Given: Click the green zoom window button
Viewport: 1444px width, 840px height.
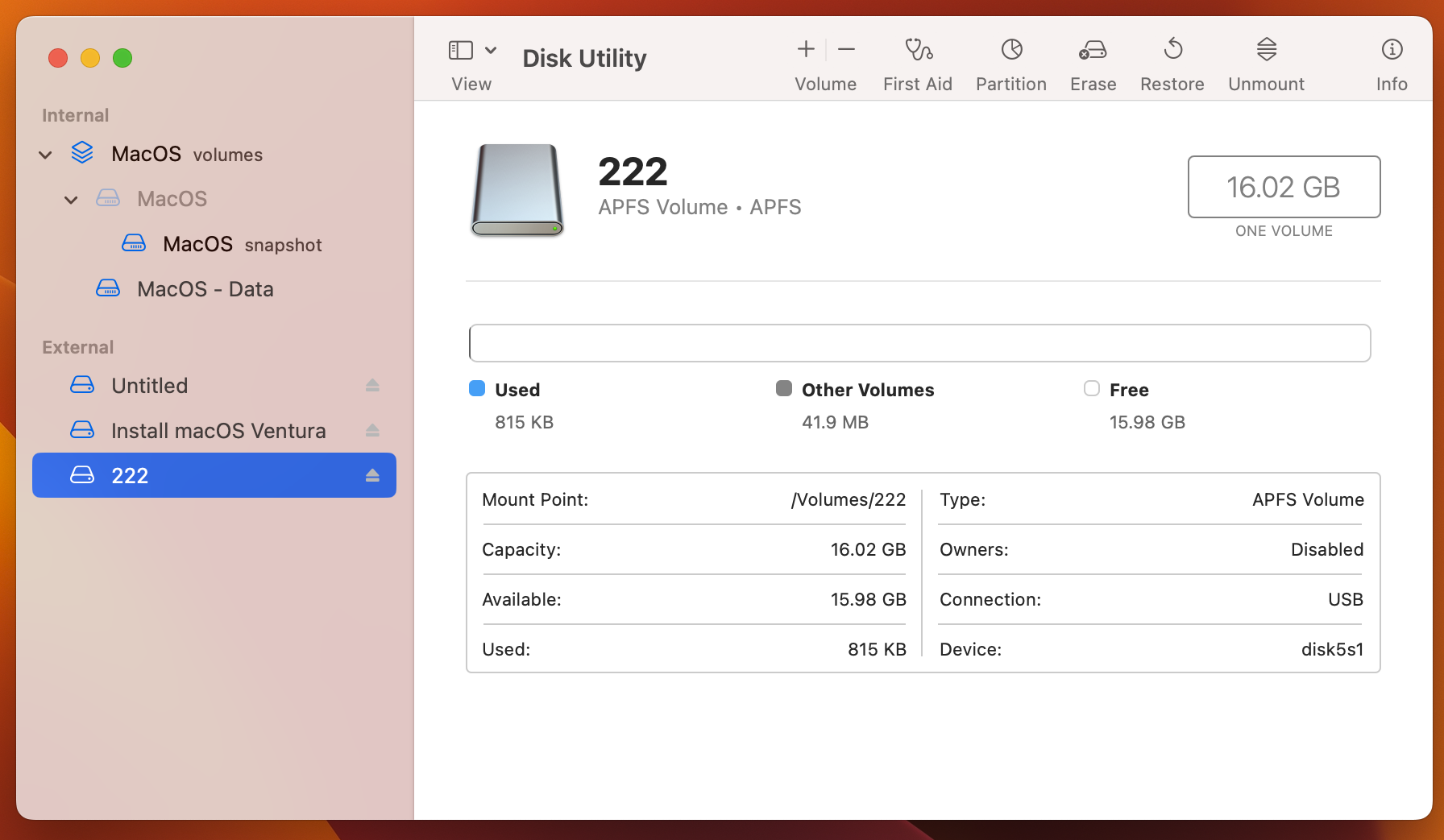Looking at the screenshot, I should tap(122, 58).
